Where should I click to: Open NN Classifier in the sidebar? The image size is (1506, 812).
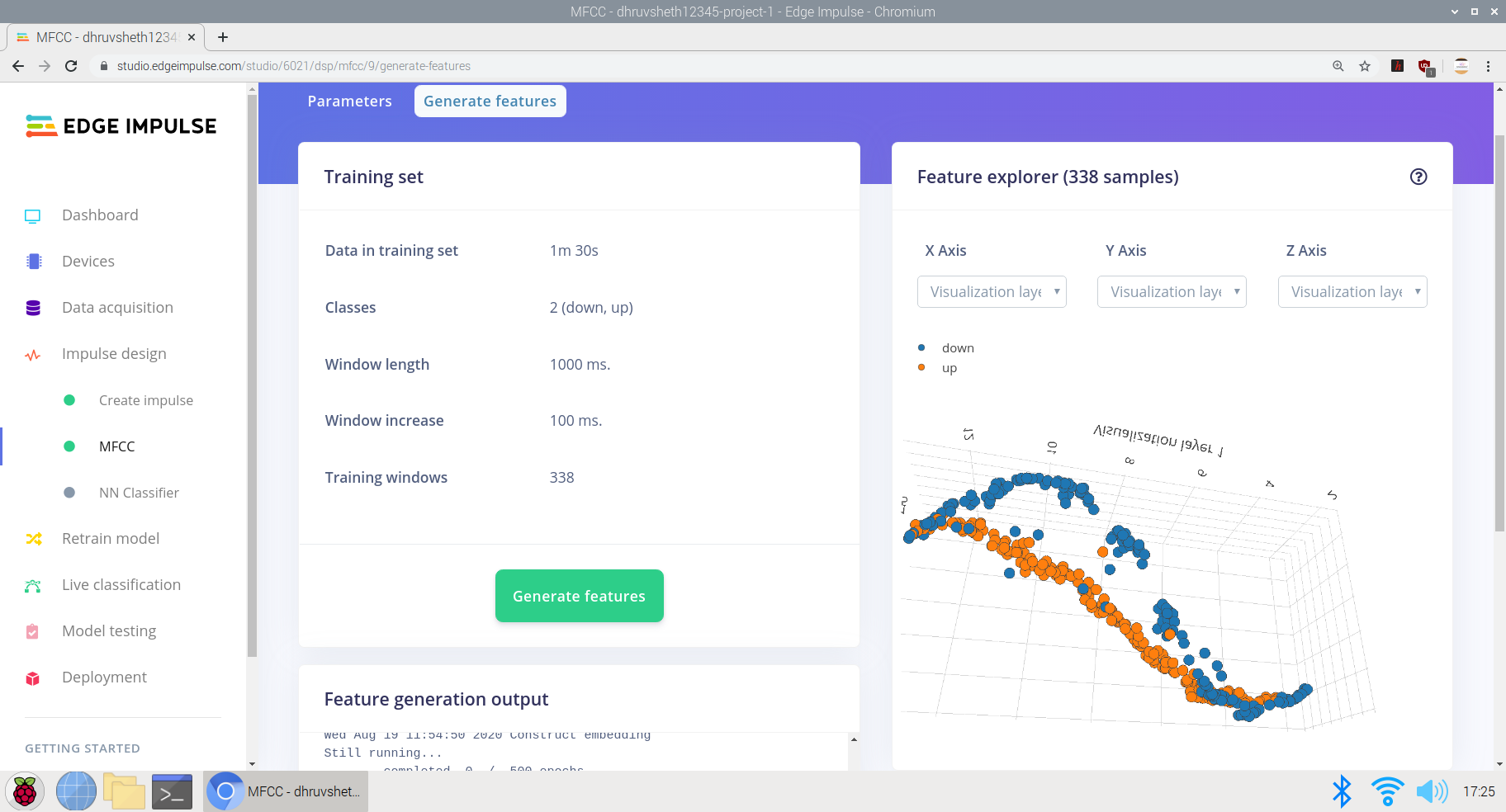[x=139, y=493]
